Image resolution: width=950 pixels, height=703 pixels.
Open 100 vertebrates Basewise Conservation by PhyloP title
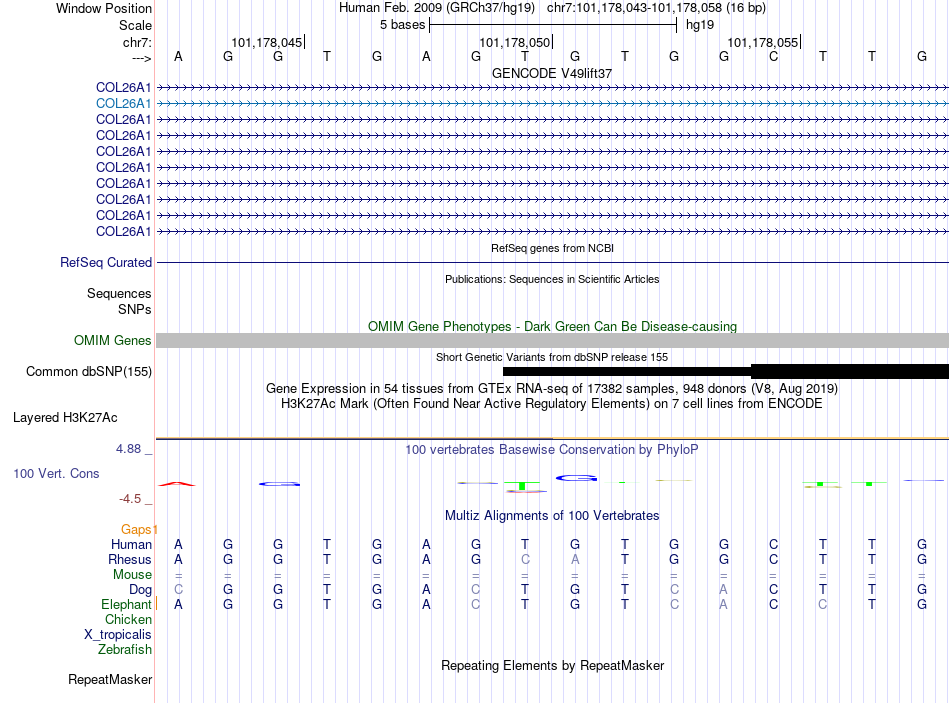tap(552, 450)
